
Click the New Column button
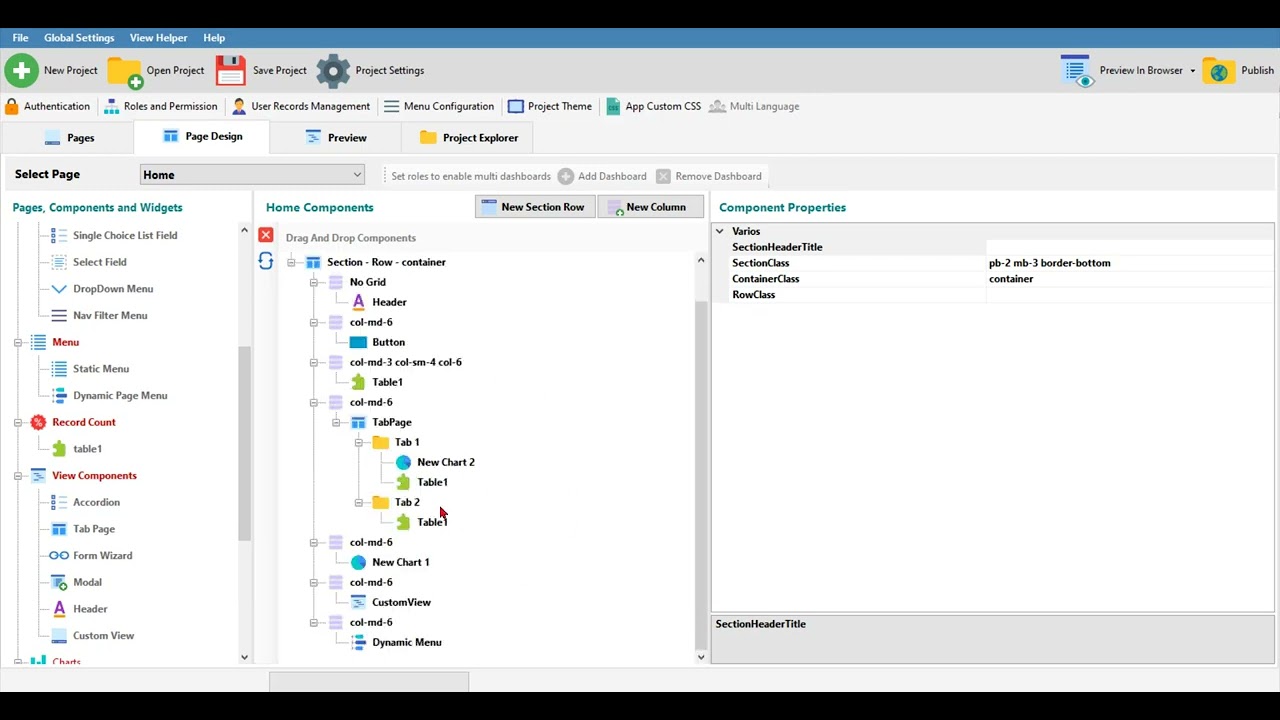[650, 207]
